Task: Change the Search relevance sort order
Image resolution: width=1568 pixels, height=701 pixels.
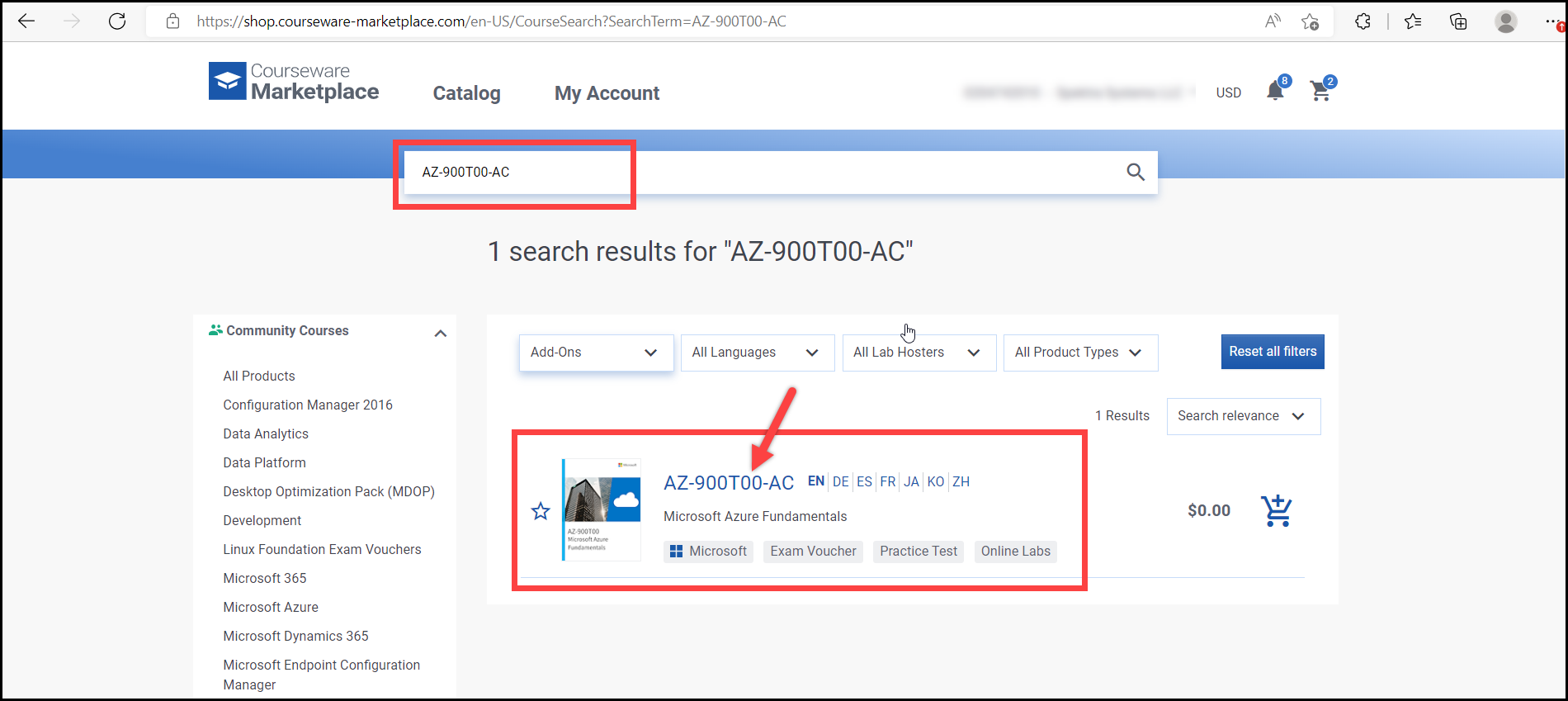Action: [1244, 416]
